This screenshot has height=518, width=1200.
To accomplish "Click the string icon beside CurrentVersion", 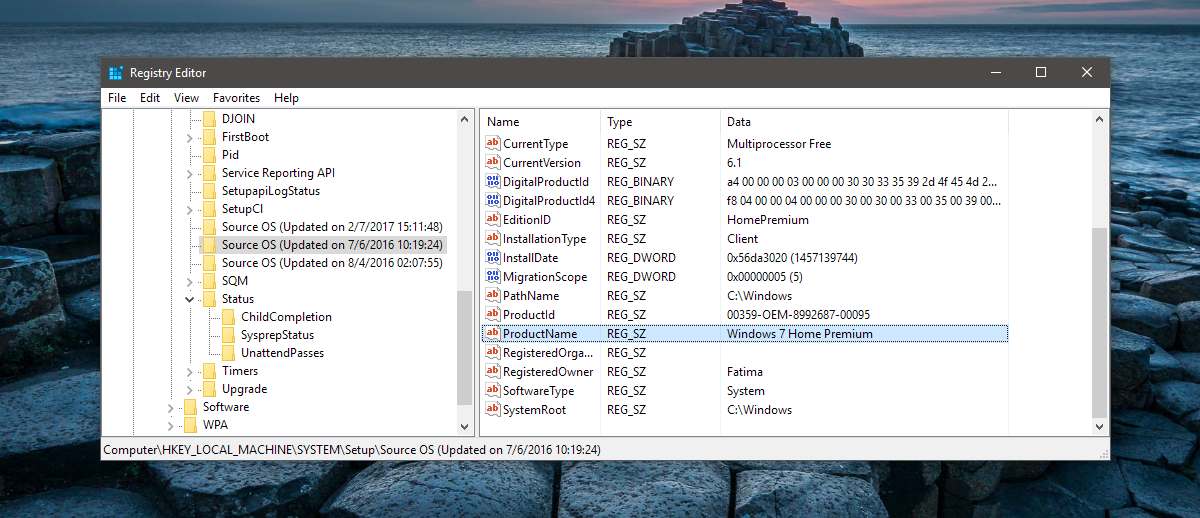I will [492, 163].
